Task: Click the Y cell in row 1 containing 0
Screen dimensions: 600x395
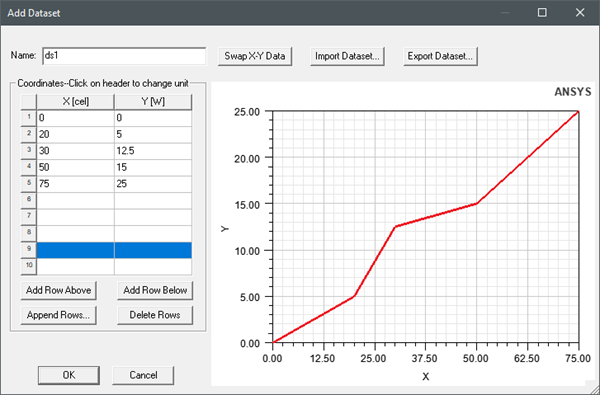Action: coord(153,118)
